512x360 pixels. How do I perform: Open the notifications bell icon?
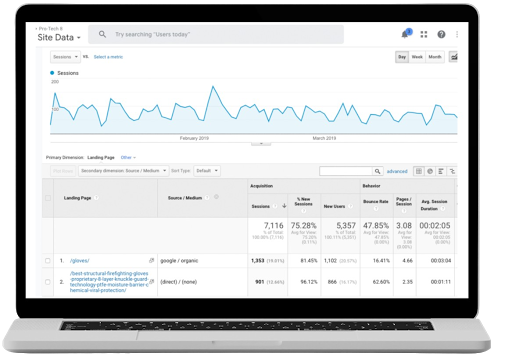405,34
